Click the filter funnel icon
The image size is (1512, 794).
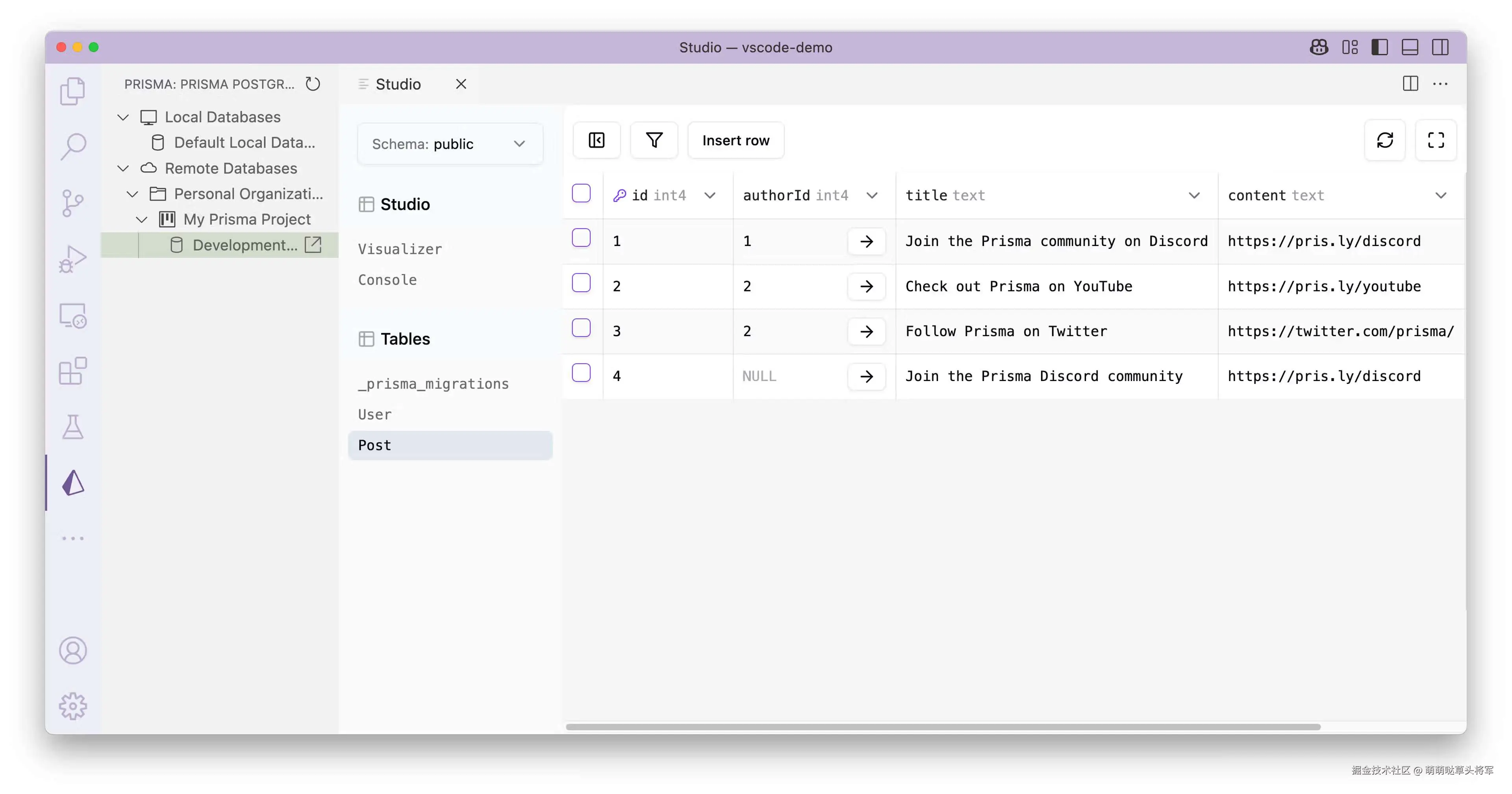(654, 140)
